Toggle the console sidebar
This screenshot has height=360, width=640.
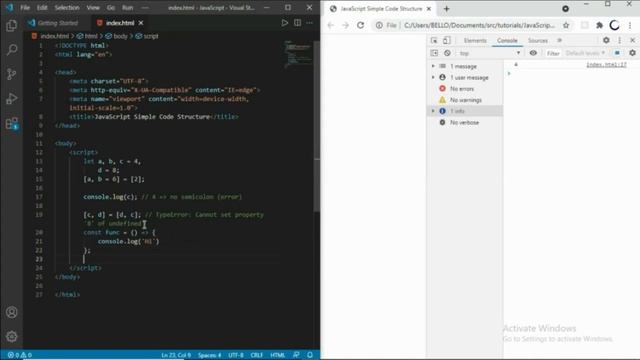434,53
